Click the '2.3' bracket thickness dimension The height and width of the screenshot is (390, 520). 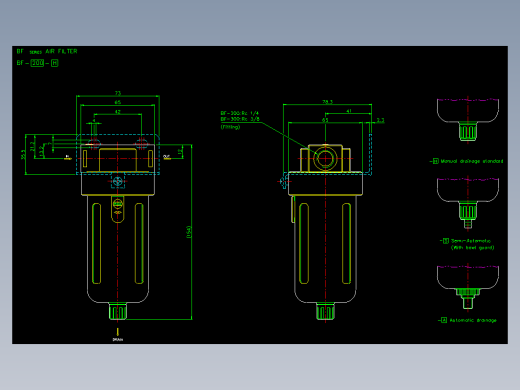click(381, 120)
